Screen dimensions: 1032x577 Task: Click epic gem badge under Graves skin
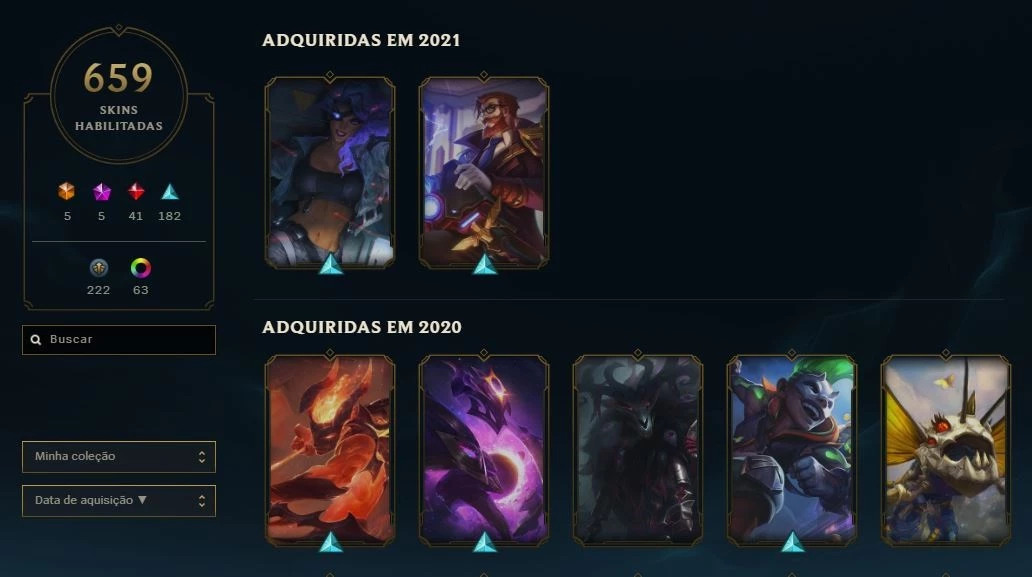[485, 264]
